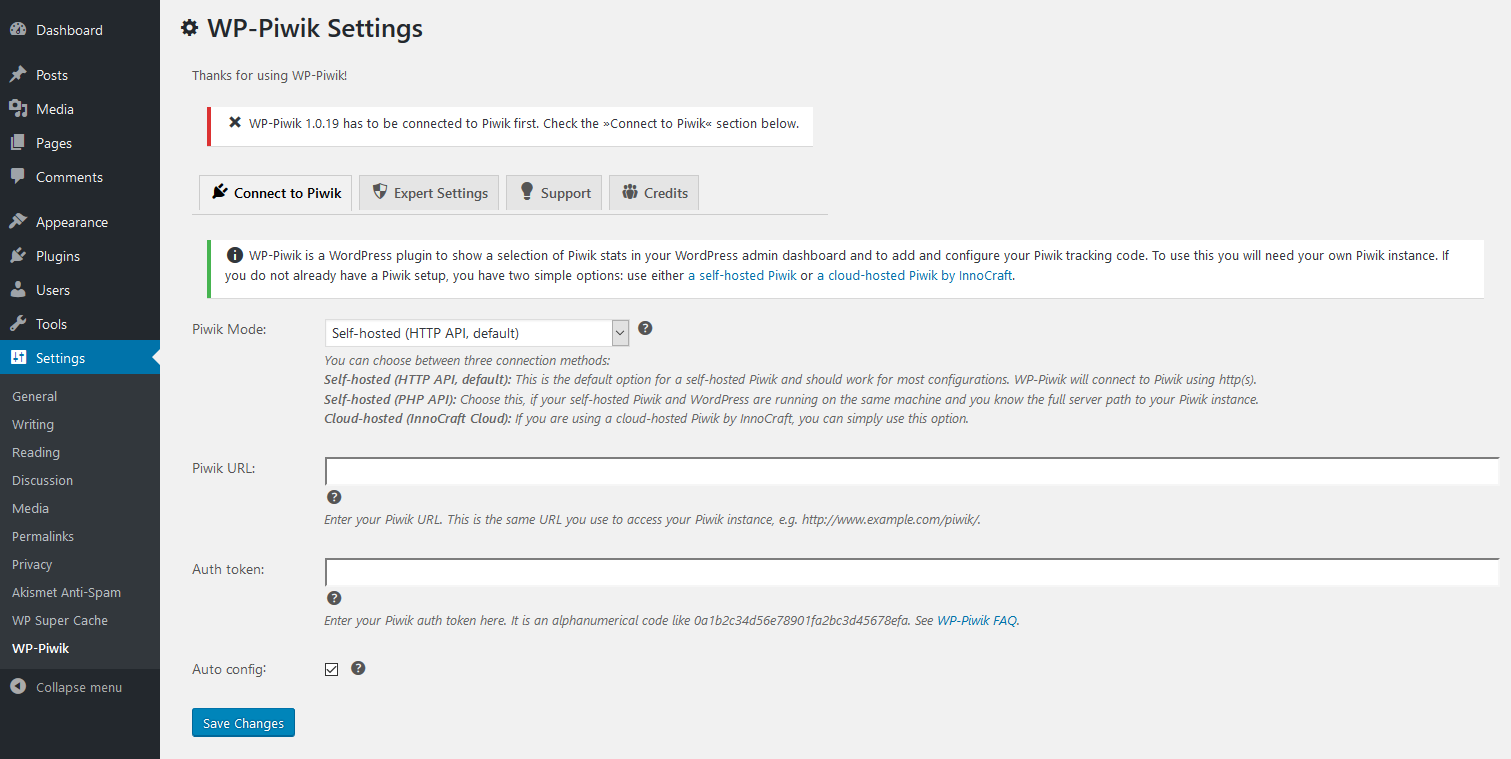Image resolution: width=1511 pixels, height=759 pixels.
Task: Click the help icon under Piwik URL field
Action: [334, 497]
